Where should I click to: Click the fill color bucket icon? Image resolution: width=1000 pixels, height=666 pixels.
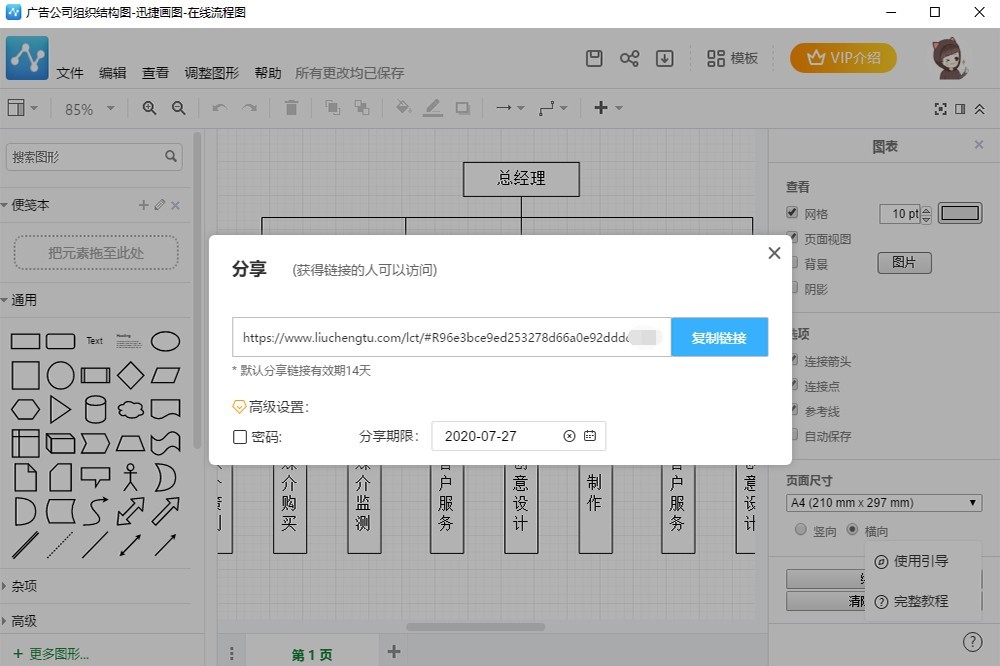point(403,108)
